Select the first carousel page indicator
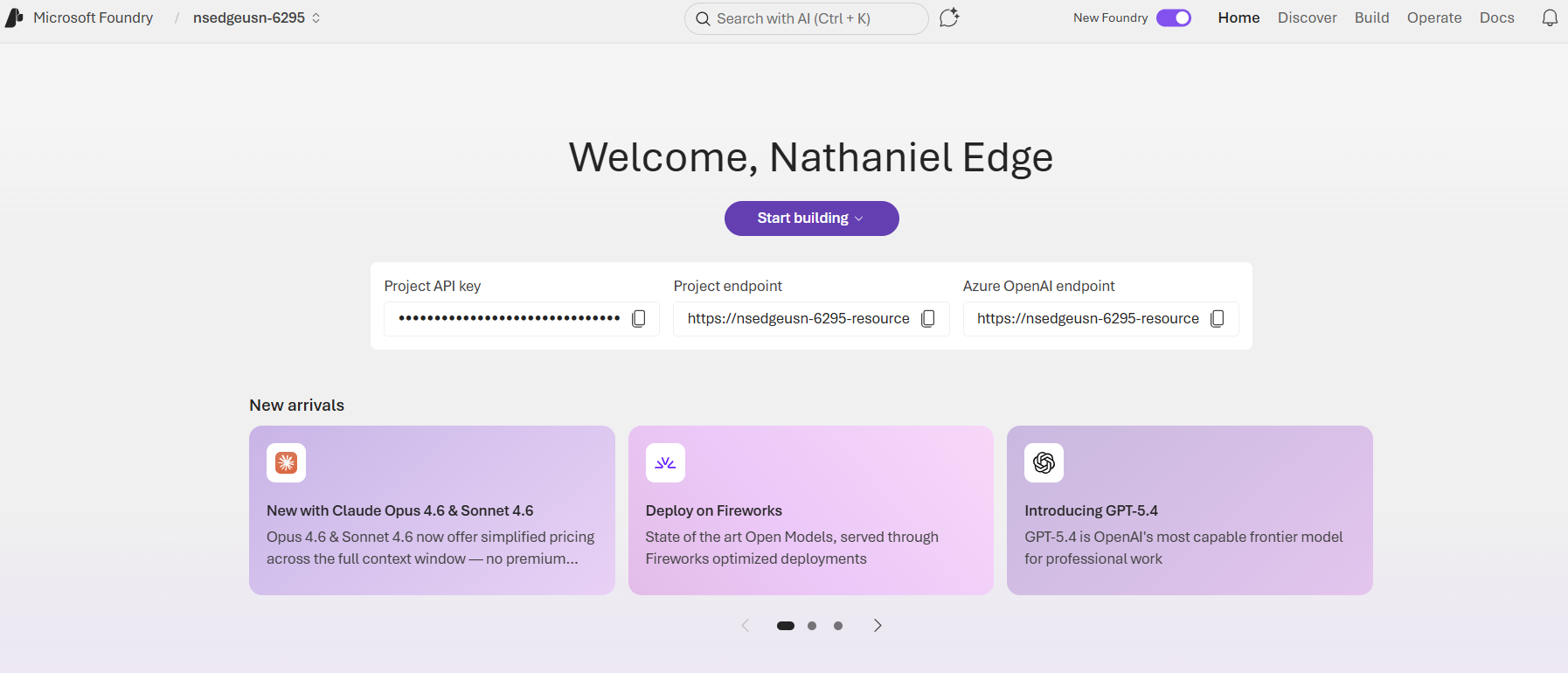The width and height of the screenshot is (1568, 673). coord(786,626)
